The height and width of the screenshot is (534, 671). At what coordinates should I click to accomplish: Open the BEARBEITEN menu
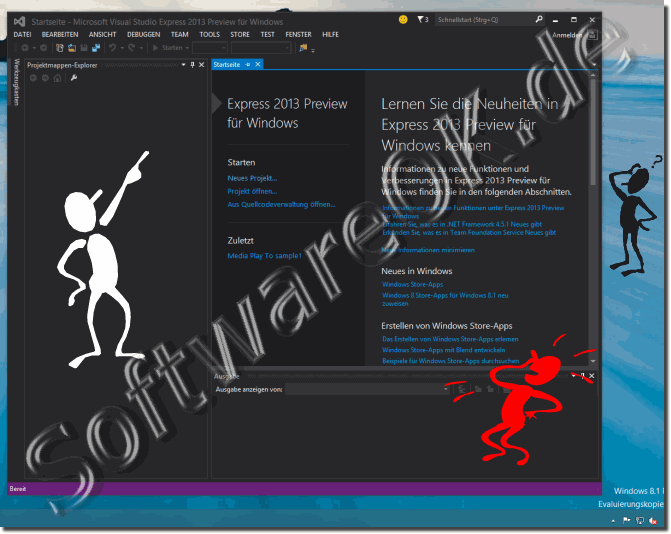60,35
